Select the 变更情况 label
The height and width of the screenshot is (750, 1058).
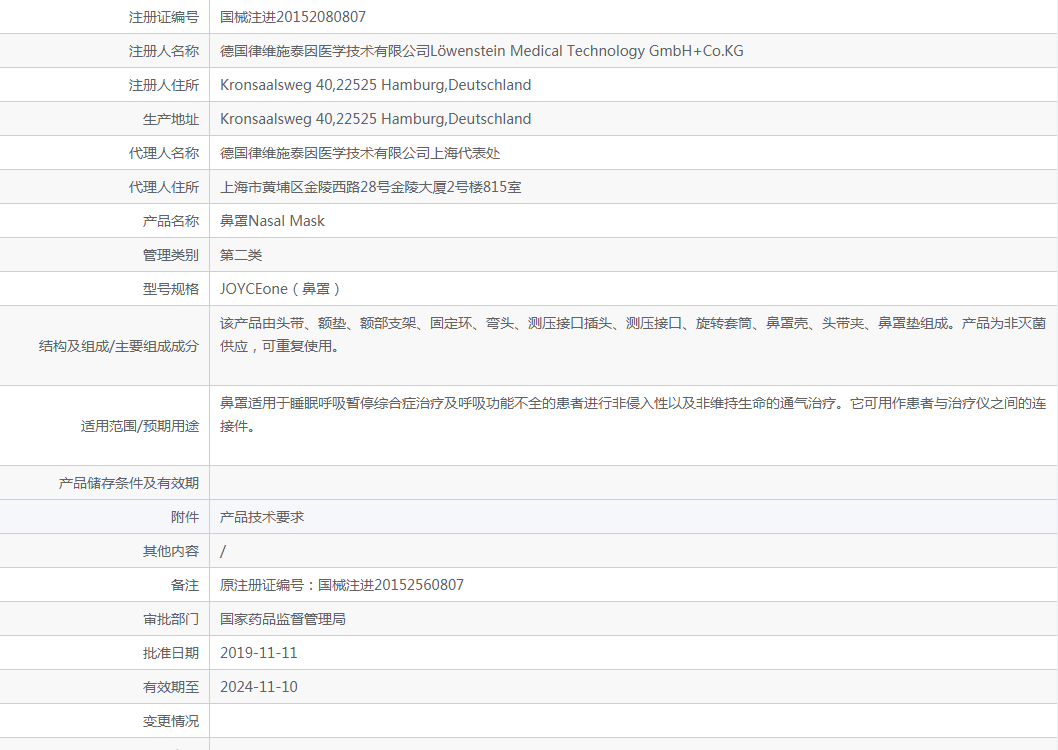click(171, 721)
